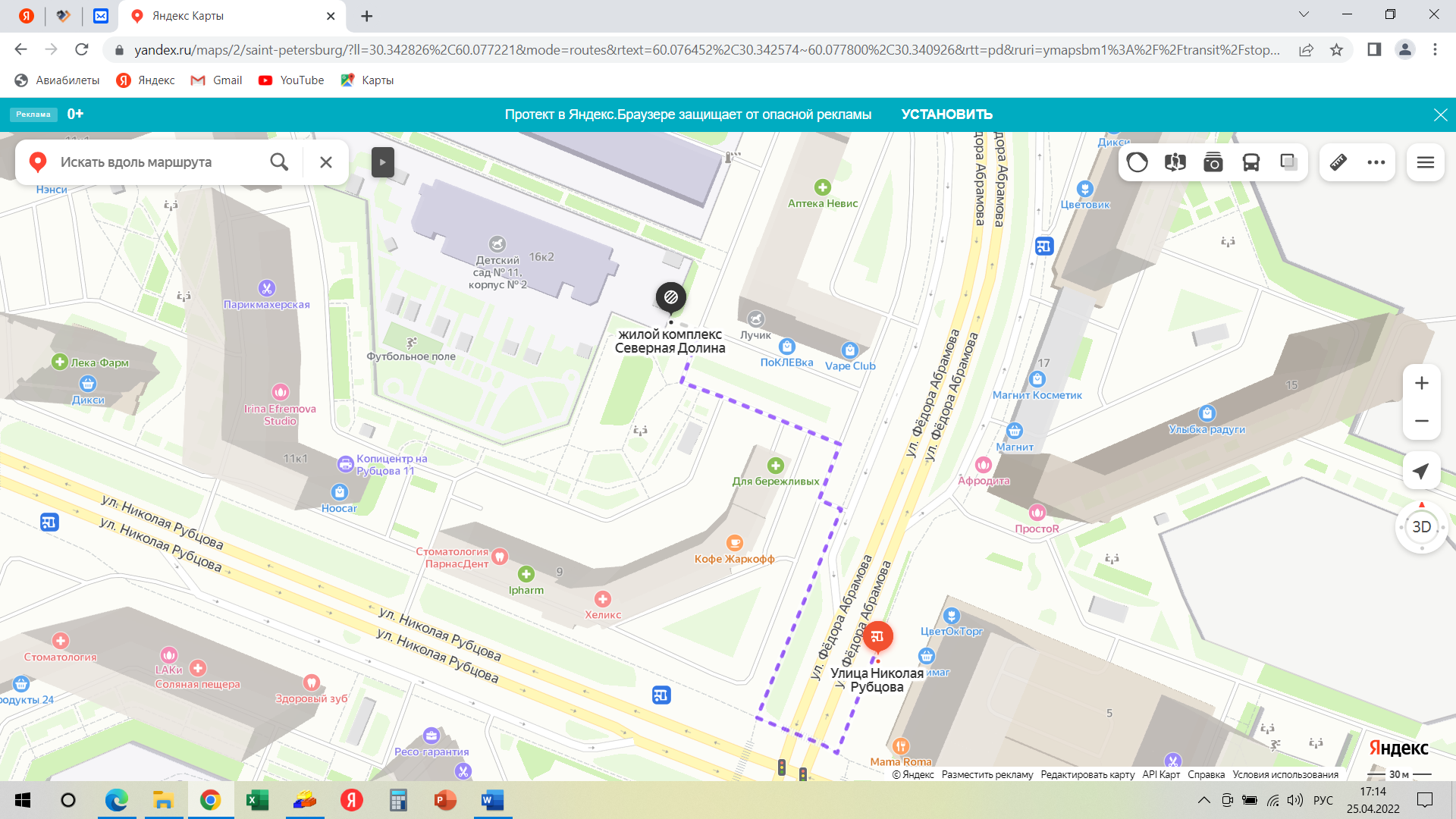The height and width of the screenshot is (819, 1456).
Task: Open Разместить рекламу footer link
Action: pyautogui.click(x=987, y=774)
